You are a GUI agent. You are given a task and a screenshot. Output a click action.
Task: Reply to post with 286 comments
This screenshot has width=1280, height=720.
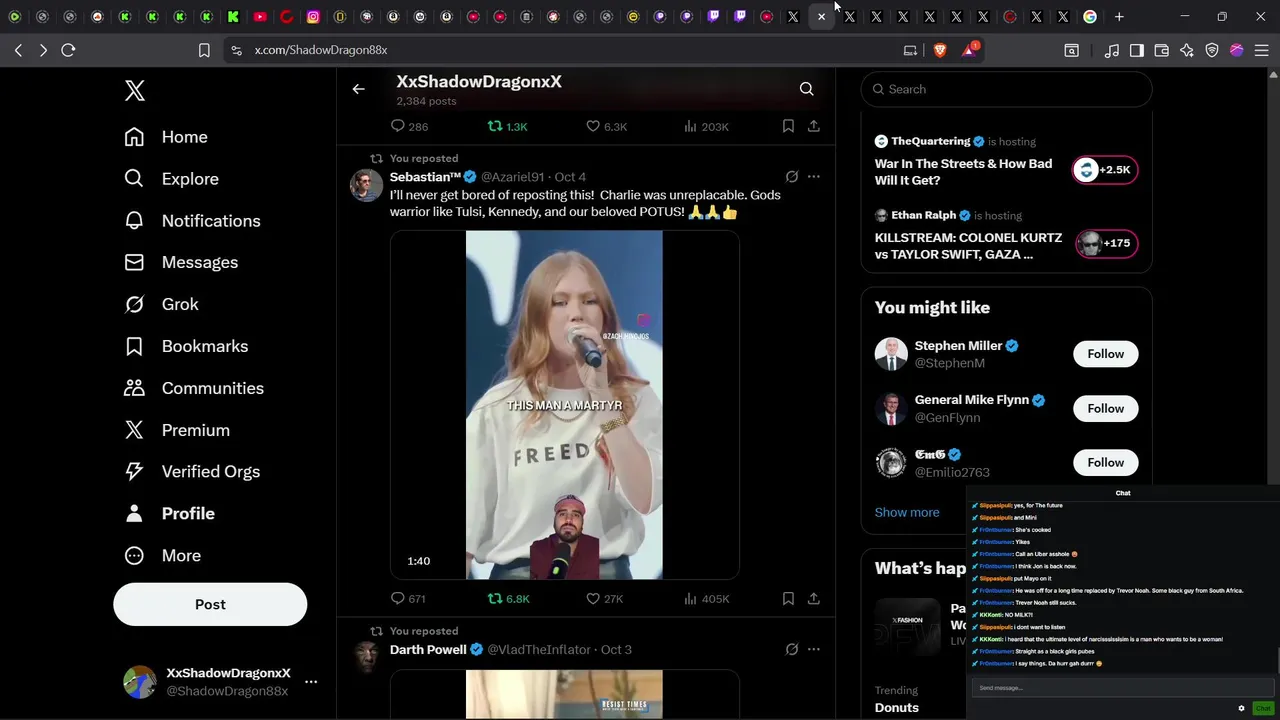point(409,126)
